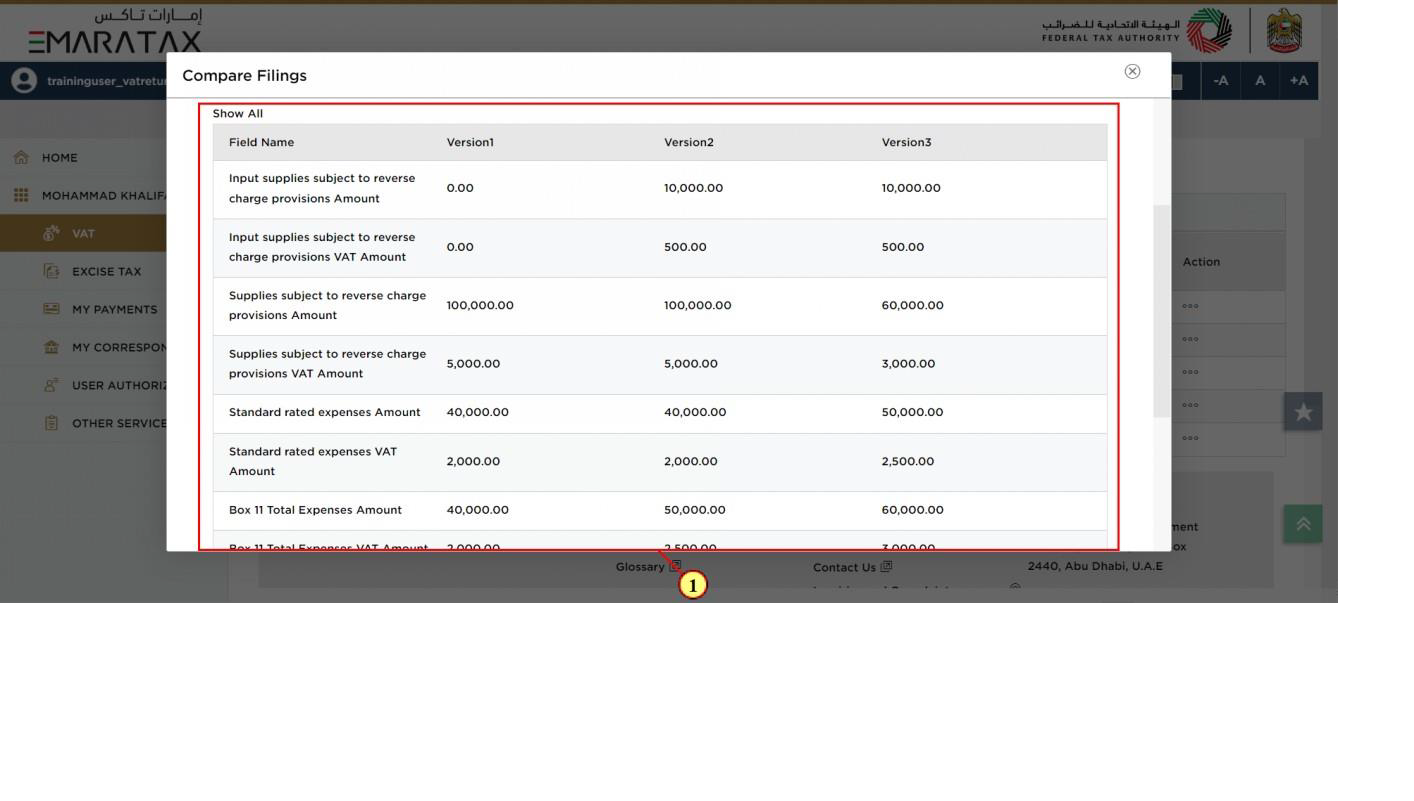Click the grid icon beside Mohammad Khalifa
This screenshot has width=1414, height=801.
[x=21, y=195]
